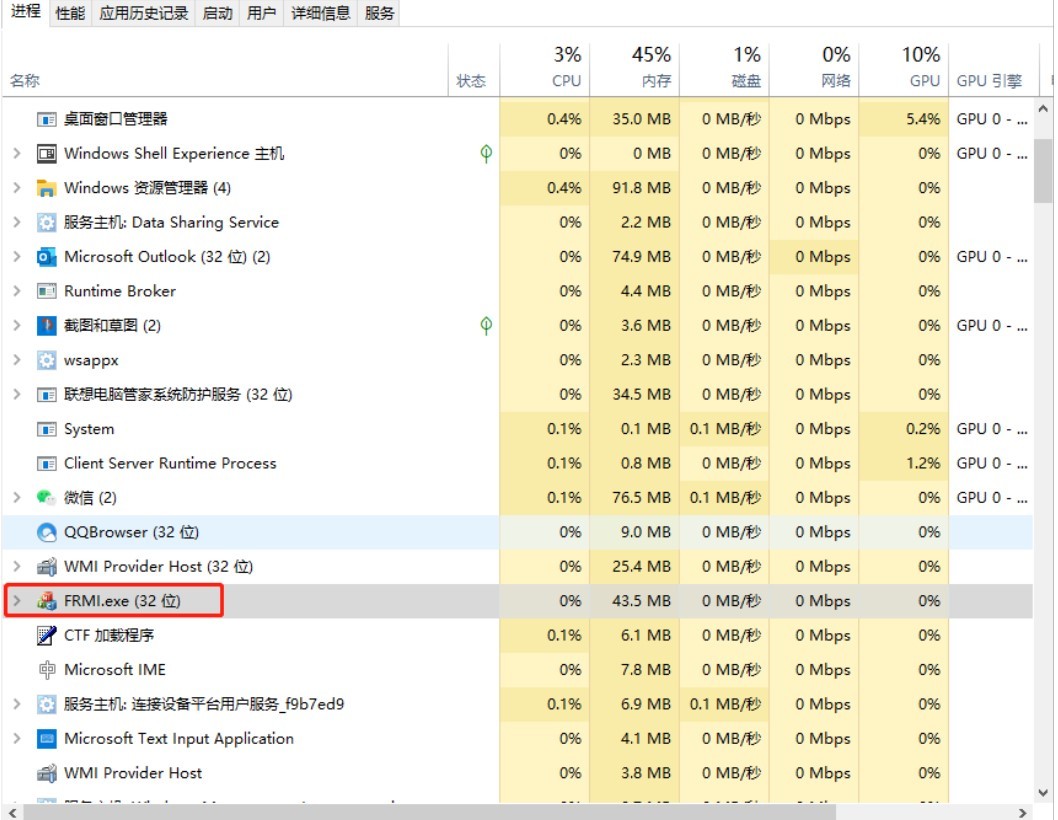Click the 64-bit WMI Provider Host icon
Viewport: 1058px width, 820px height.
pos(46,773)
